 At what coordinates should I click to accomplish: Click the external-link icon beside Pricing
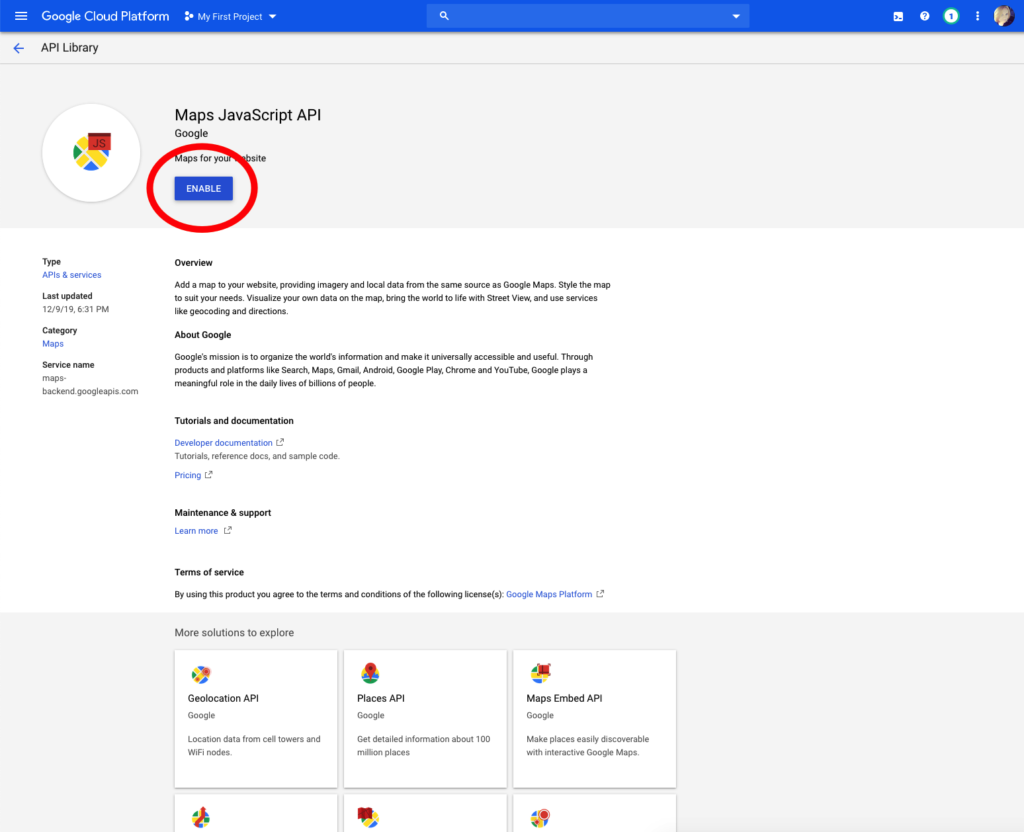click(209, 475)
